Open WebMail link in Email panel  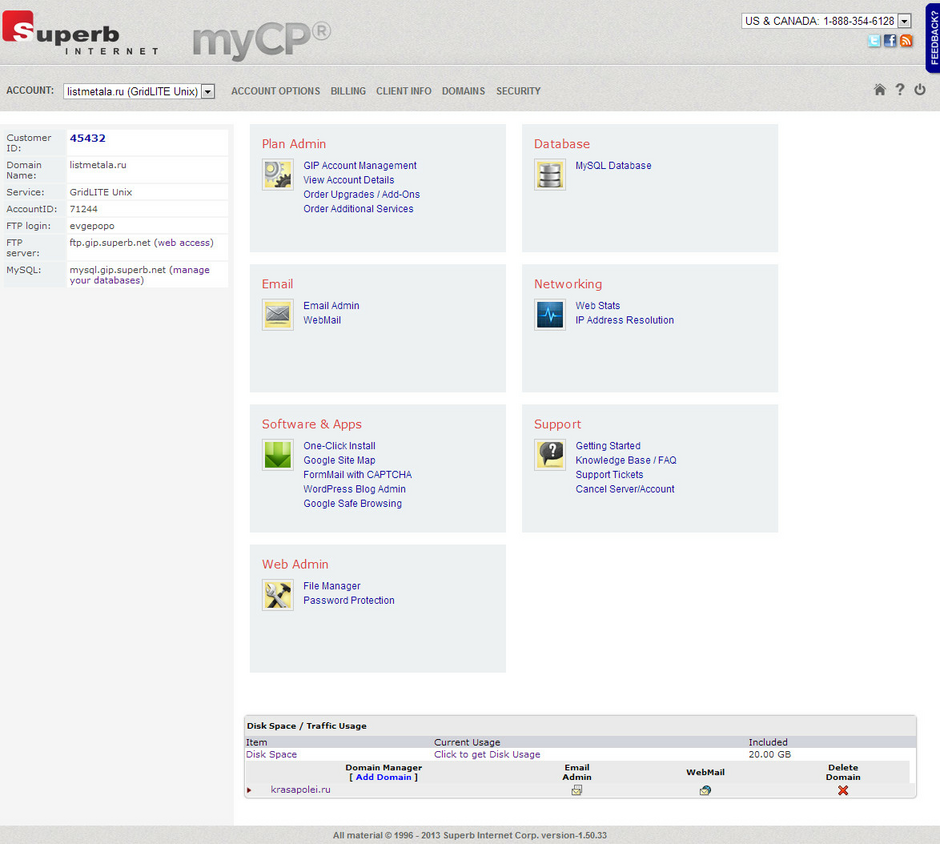323,320
